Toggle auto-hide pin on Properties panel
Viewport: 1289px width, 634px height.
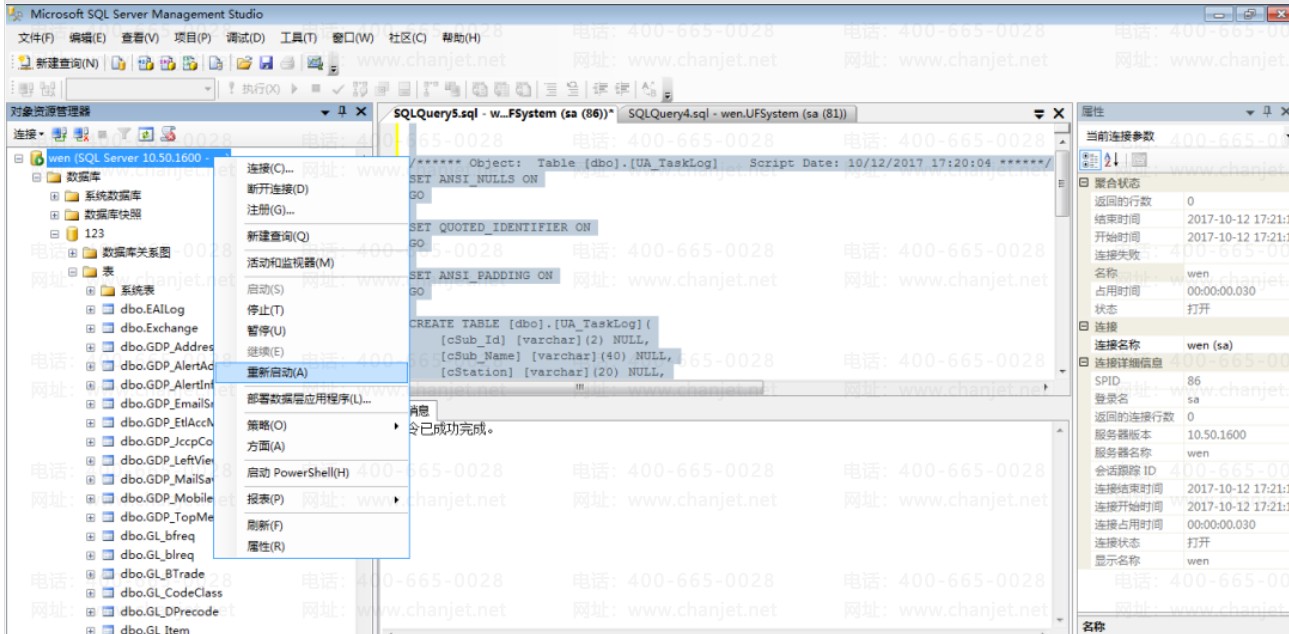tap(1266, 112)
